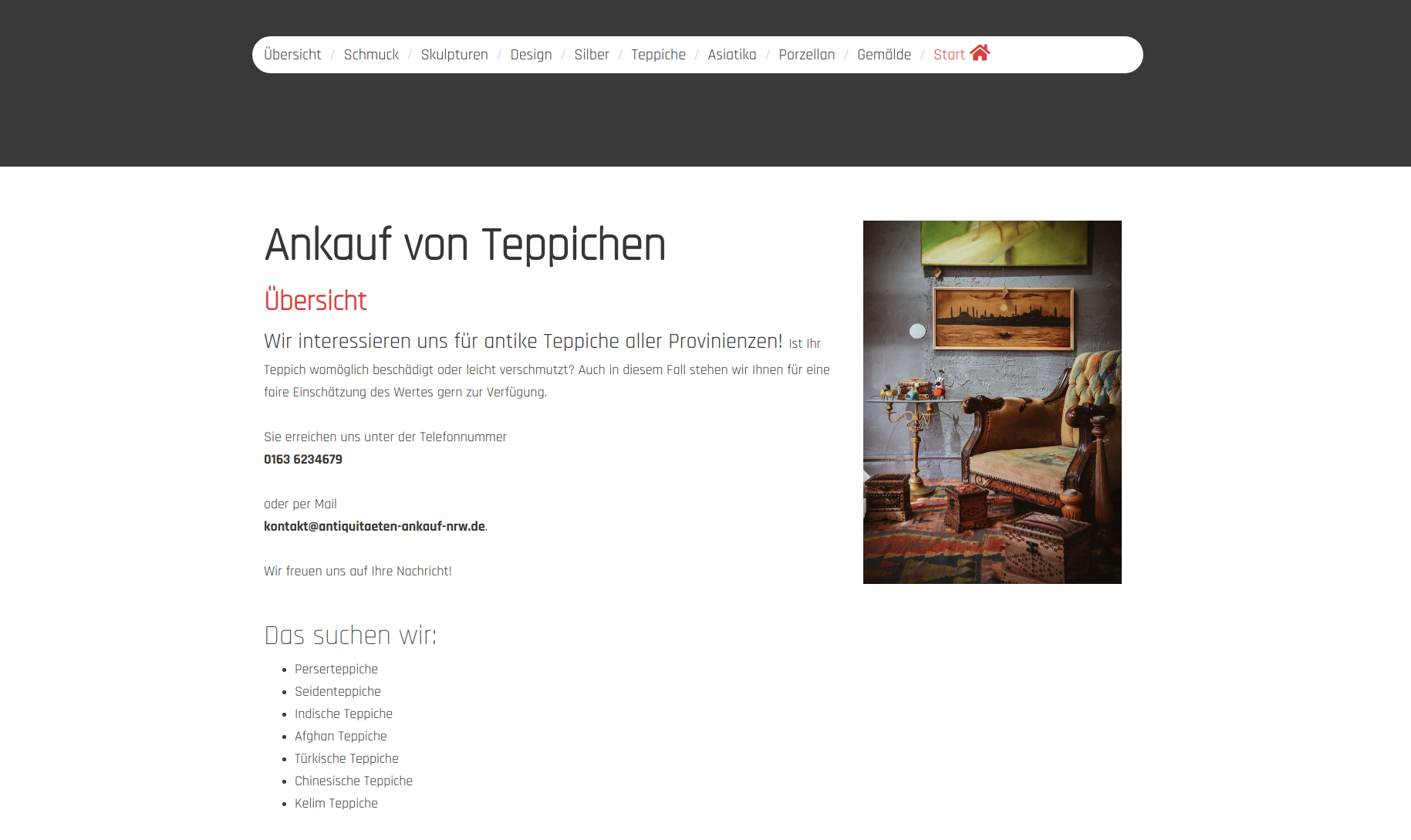Select Design in the navigation bar
The height and width of the screenshot is (840, 1411).
pos(531,55)
